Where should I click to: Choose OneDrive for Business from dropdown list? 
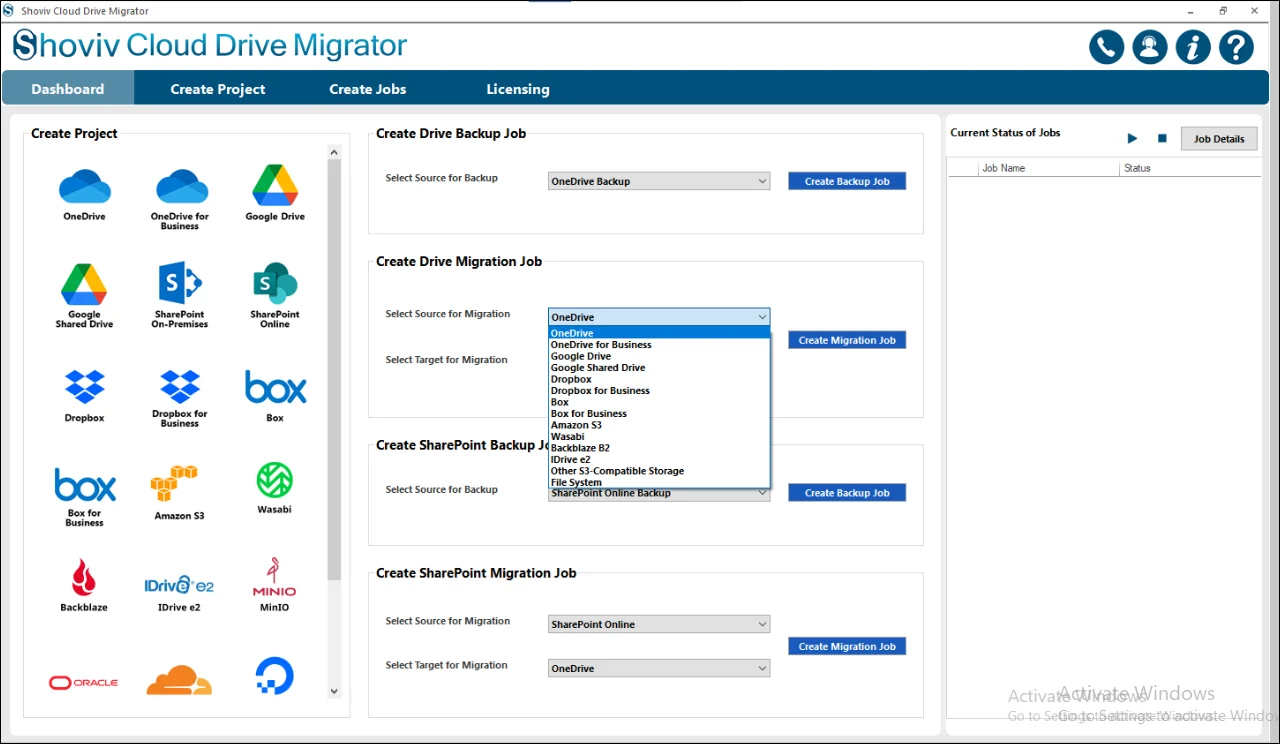[659, 345]
